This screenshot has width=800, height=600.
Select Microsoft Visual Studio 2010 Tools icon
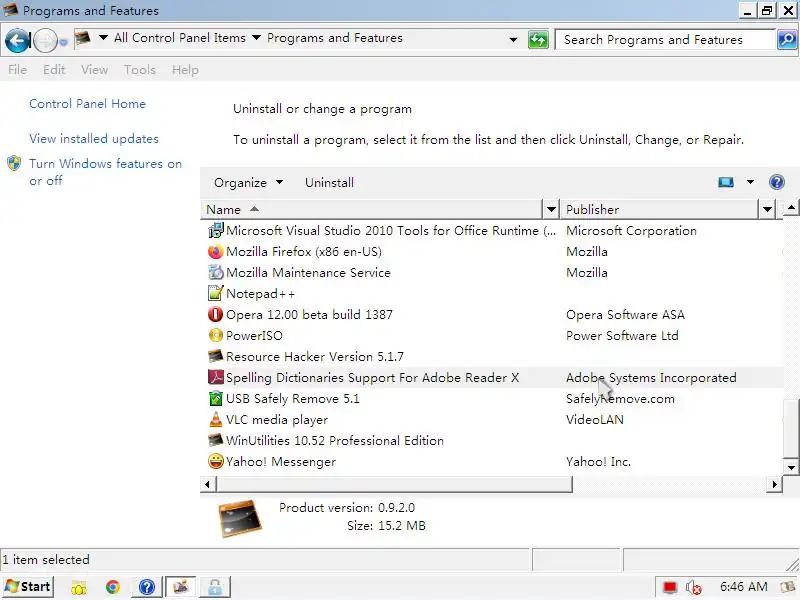[x=216, y=231]
